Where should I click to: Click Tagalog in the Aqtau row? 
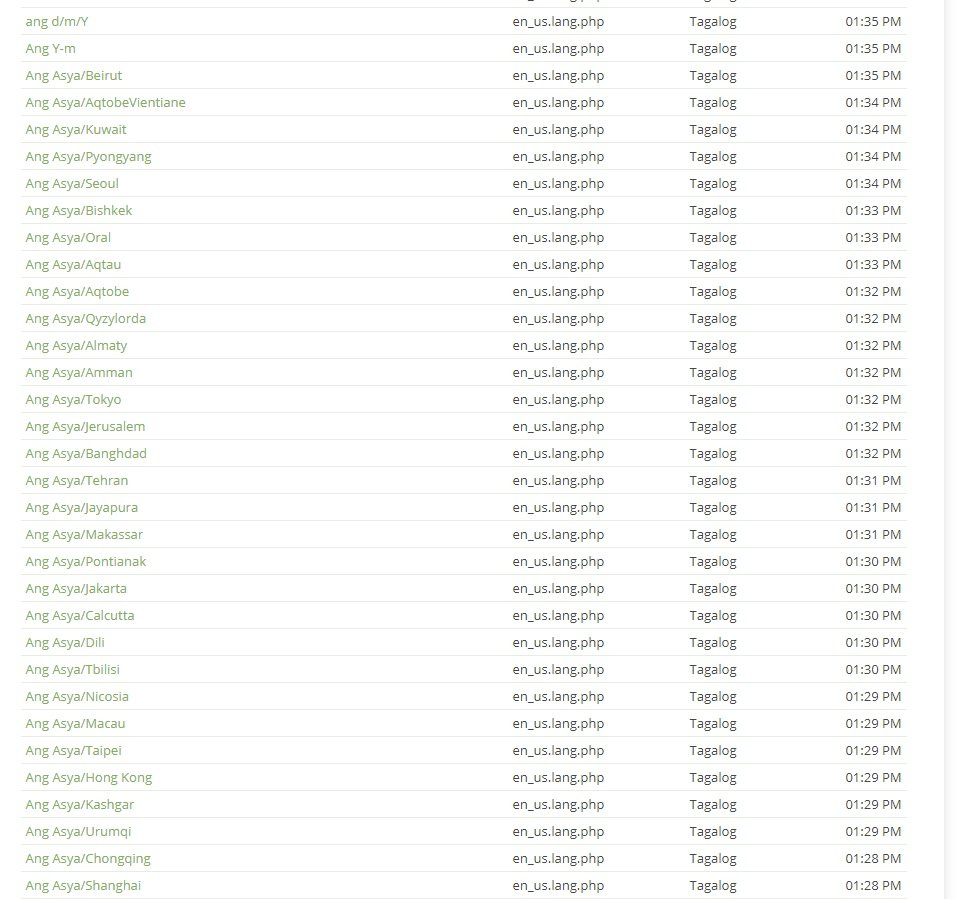713,264
